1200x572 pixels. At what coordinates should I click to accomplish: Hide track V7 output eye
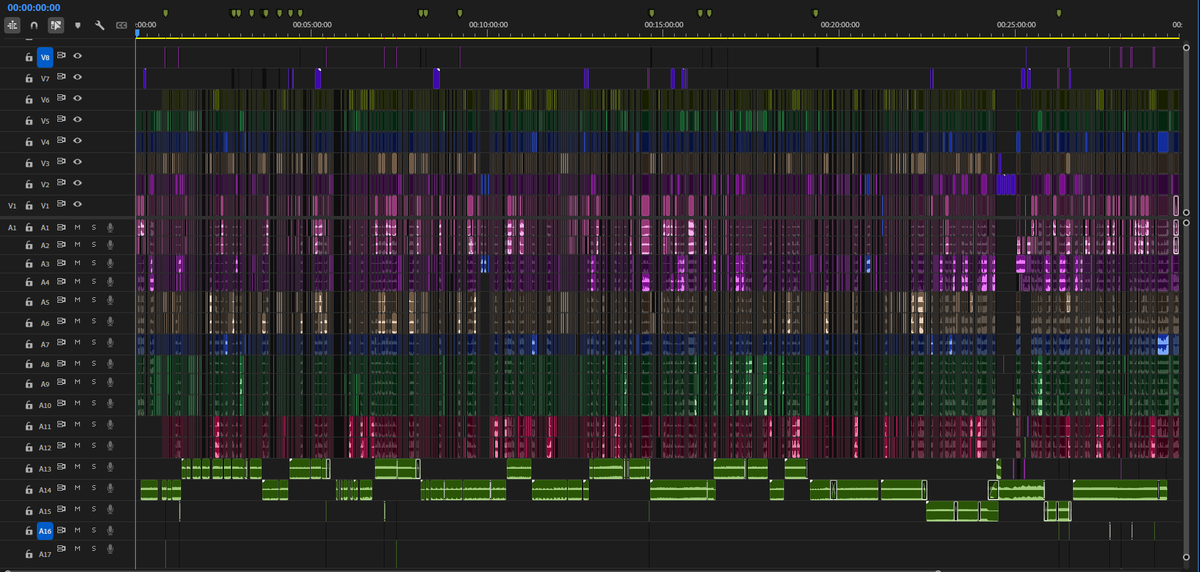(77, 77)
